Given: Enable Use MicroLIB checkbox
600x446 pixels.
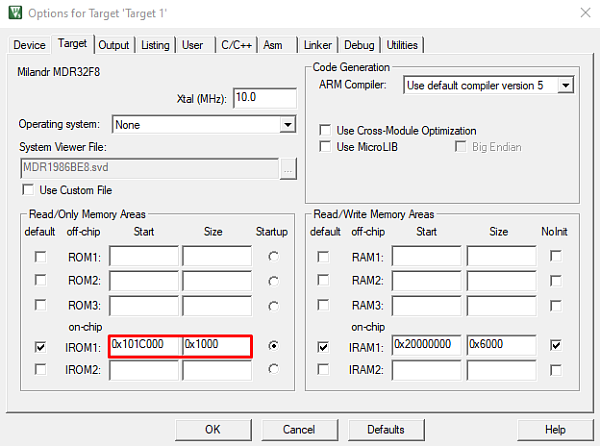Looking at the screenshot, I should pyautogui.click(x=325, y=147).
